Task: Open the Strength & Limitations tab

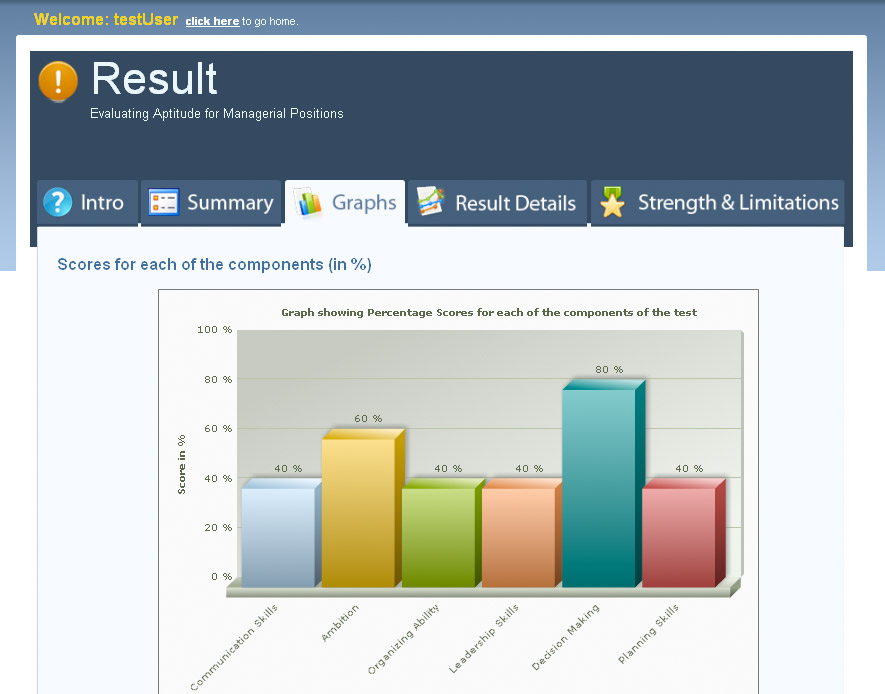Action: point(739,202)
